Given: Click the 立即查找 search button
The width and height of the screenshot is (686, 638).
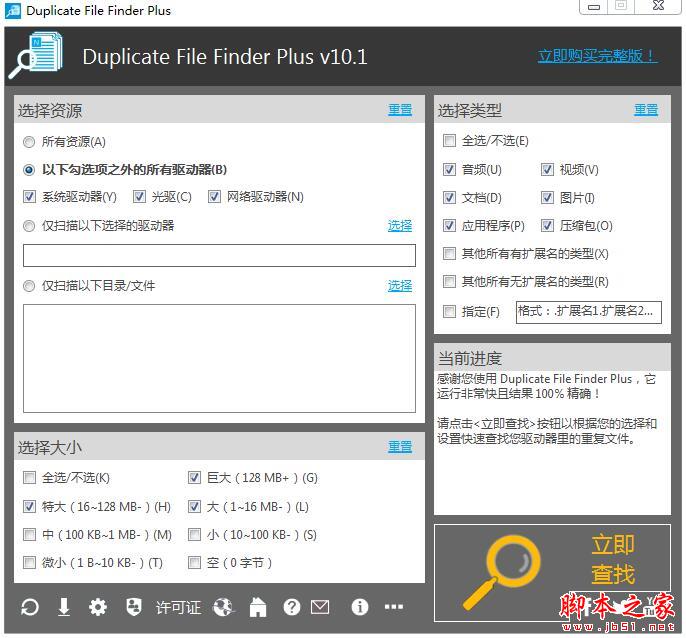Looking at the screenshot, I should 552,573.
